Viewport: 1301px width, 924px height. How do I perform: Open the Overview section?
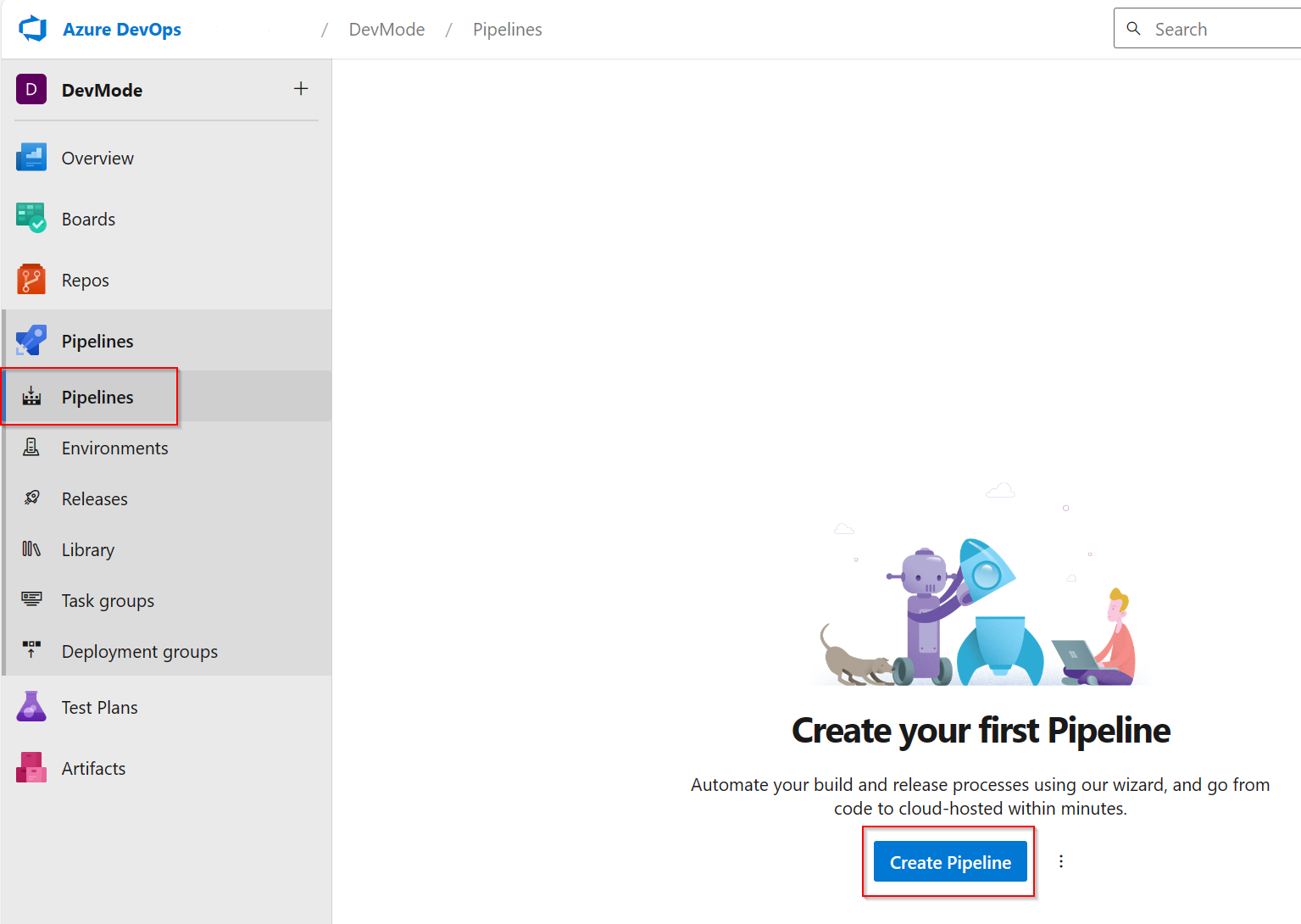pyautogui.click(x=31, y=158)
